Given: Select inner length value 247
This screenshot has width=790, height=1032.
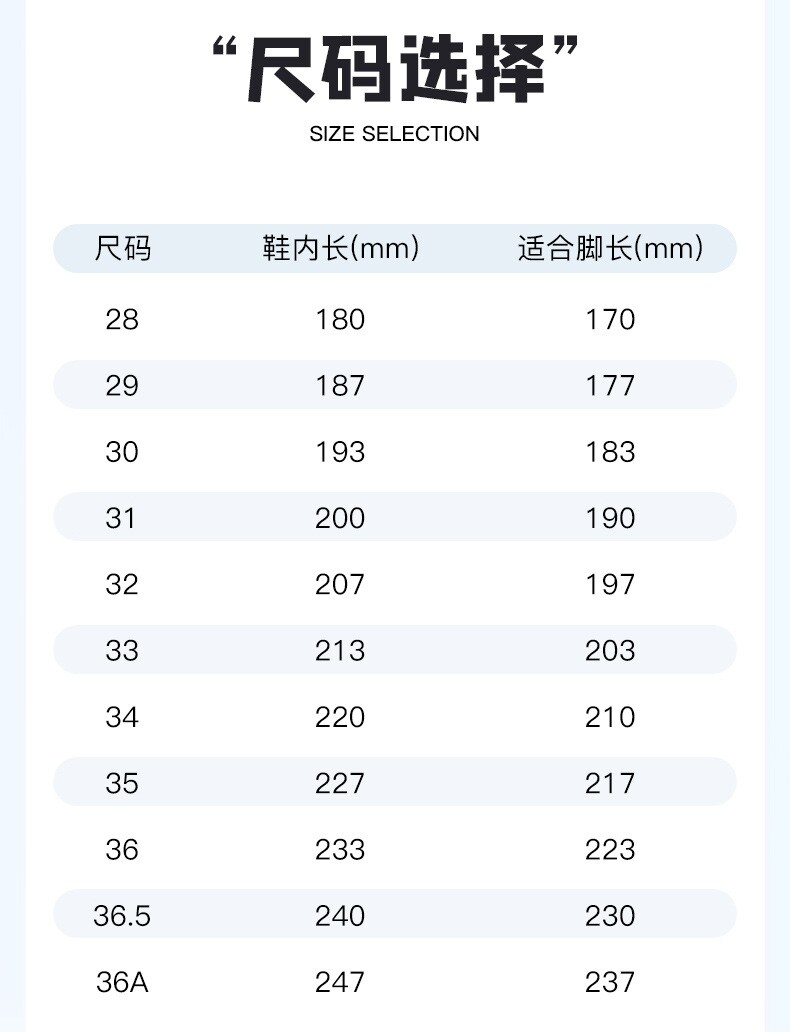Looking at the screenshot, I should (340, 982).
